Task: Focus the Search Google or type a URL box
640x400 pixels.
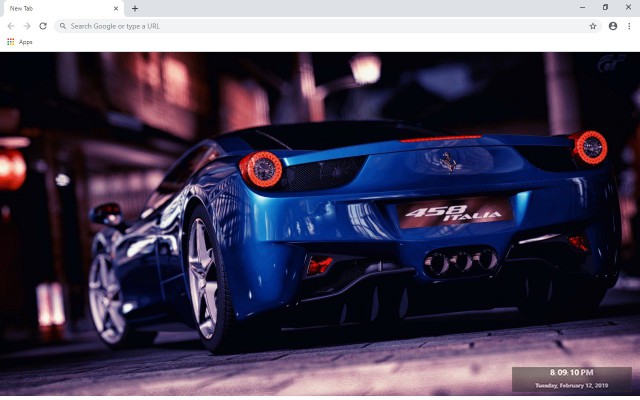Action: click(x=327, y=26)
